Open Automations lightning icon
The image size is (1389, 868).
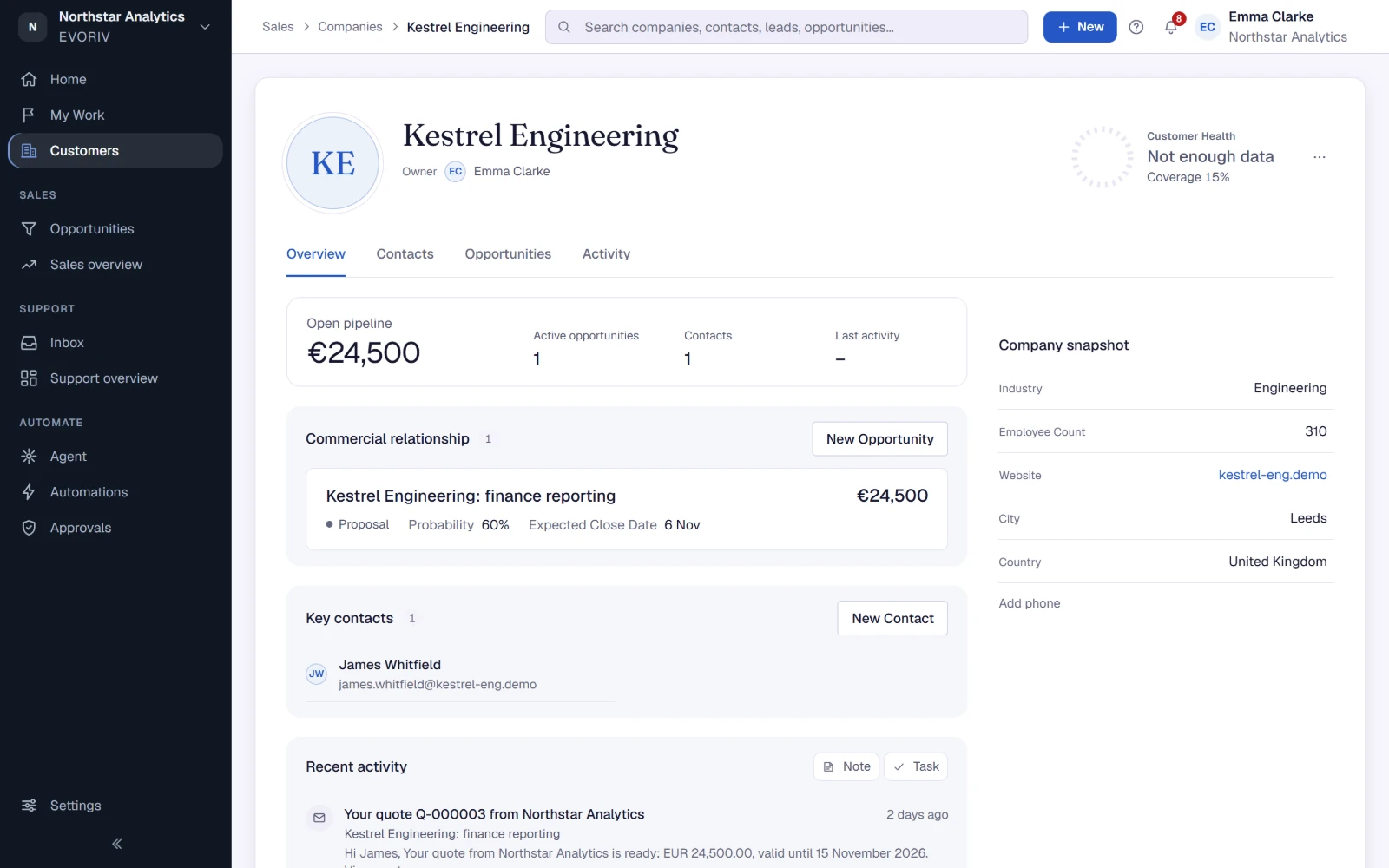(29, 491)
